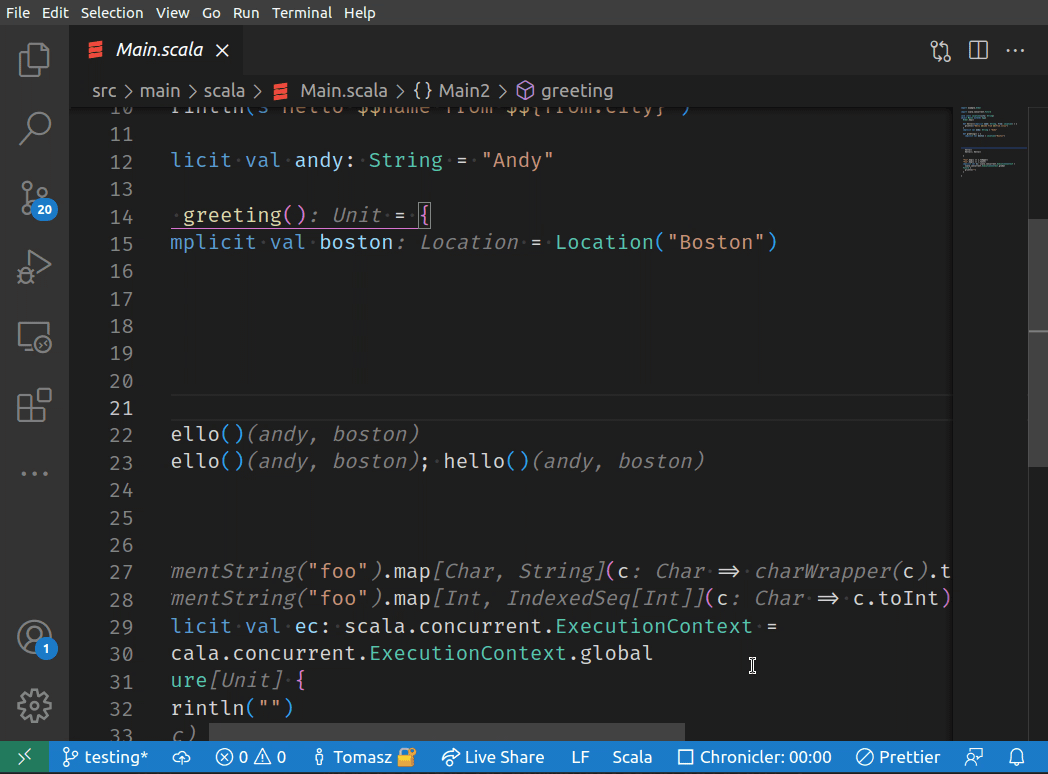This screenshot has height=774, width=1048.
Task: Open the Run menu
Action: [246, 13]
